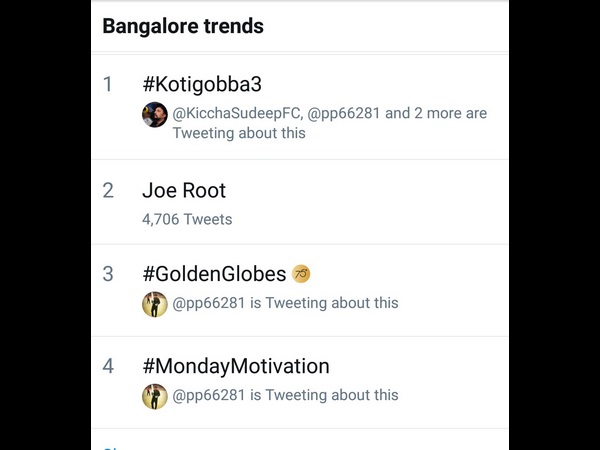
Task: Open the Joe Root trending topic
Action: pos(184,190)
